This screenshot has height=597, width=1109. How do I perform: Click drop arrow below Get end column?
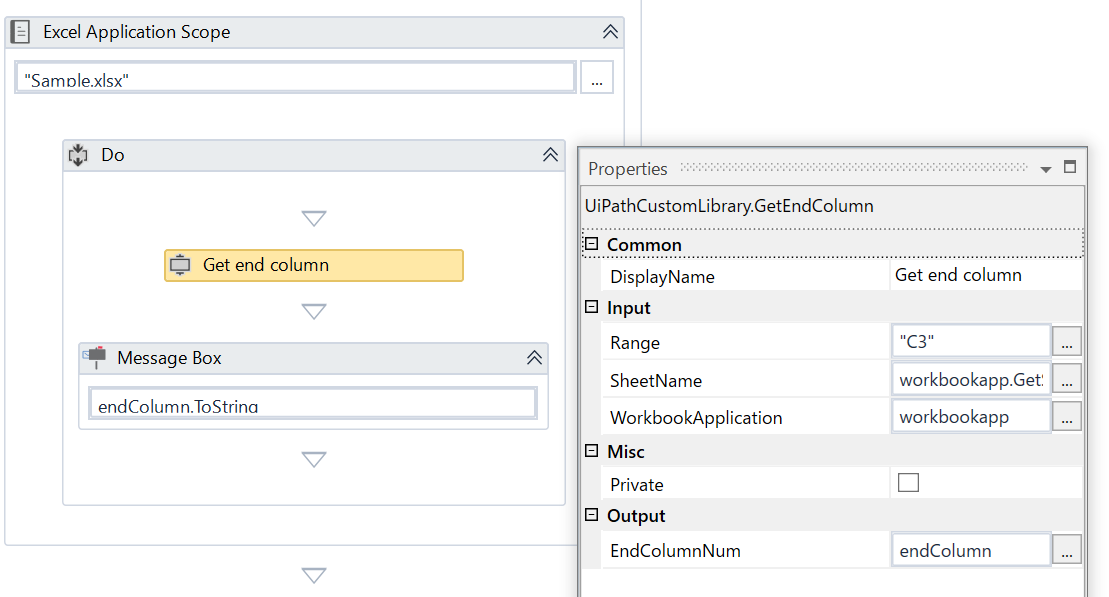tap(314, 311)
